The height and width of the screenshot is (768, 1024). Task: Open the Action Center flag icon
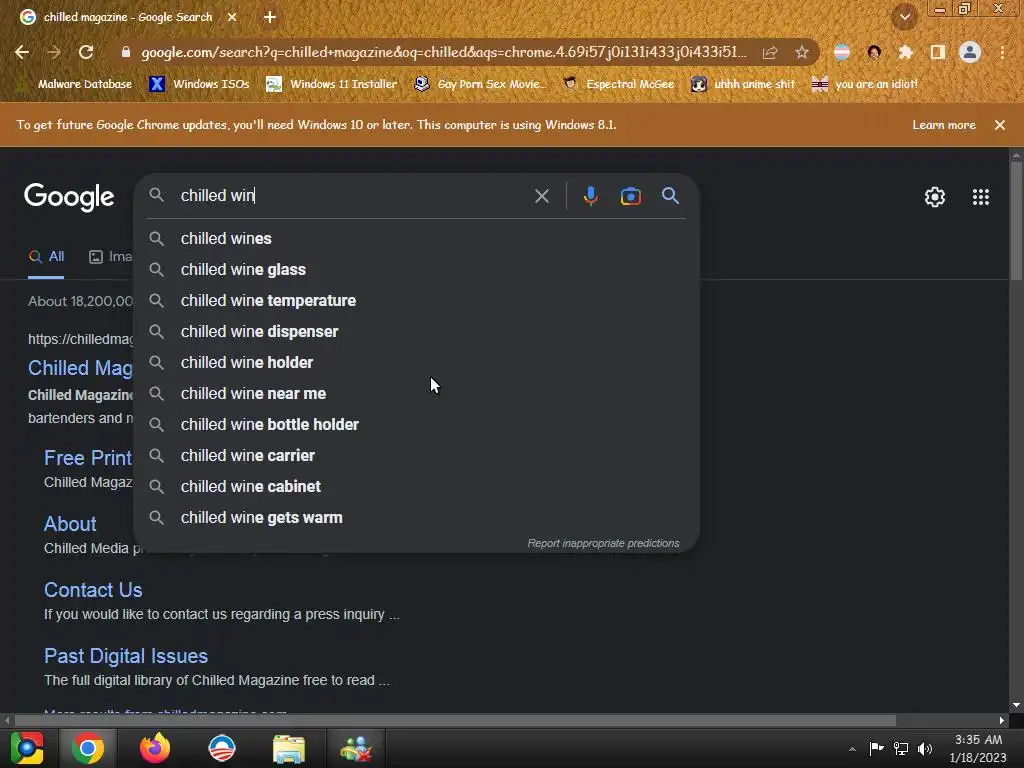point(876,748)
